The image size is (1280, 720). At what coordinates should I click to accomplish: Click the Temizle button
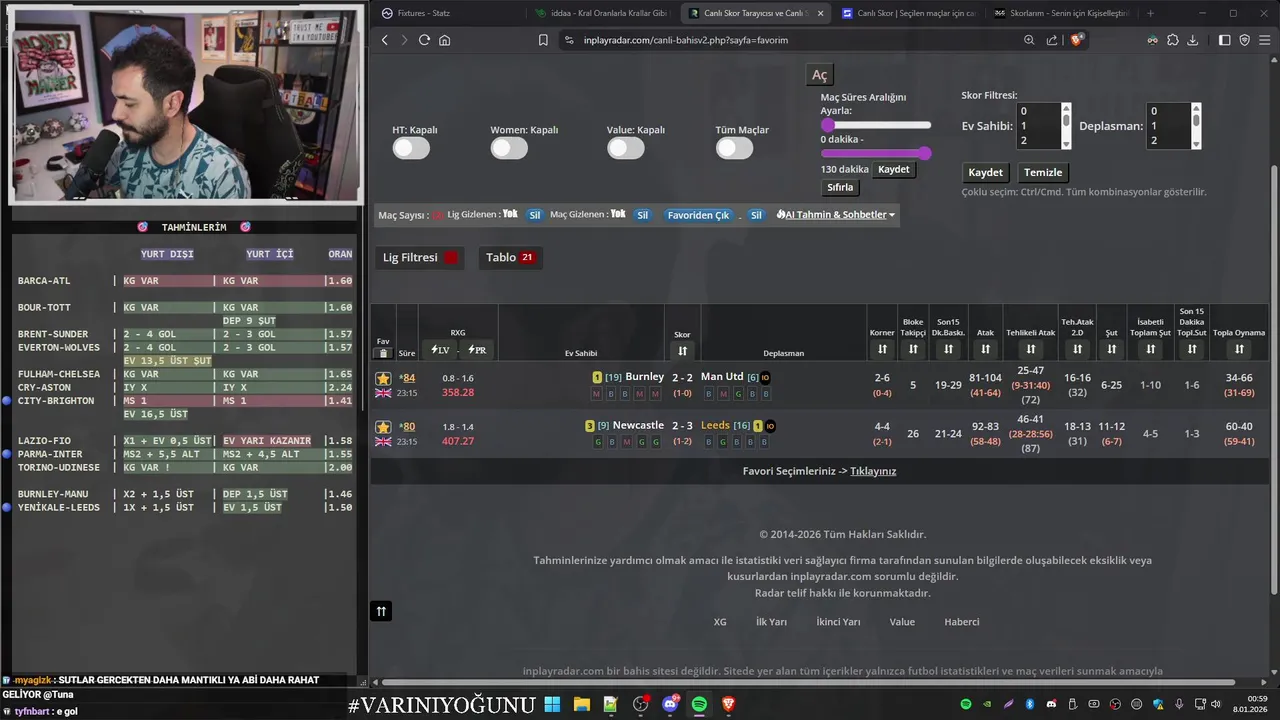point(1043,173)
